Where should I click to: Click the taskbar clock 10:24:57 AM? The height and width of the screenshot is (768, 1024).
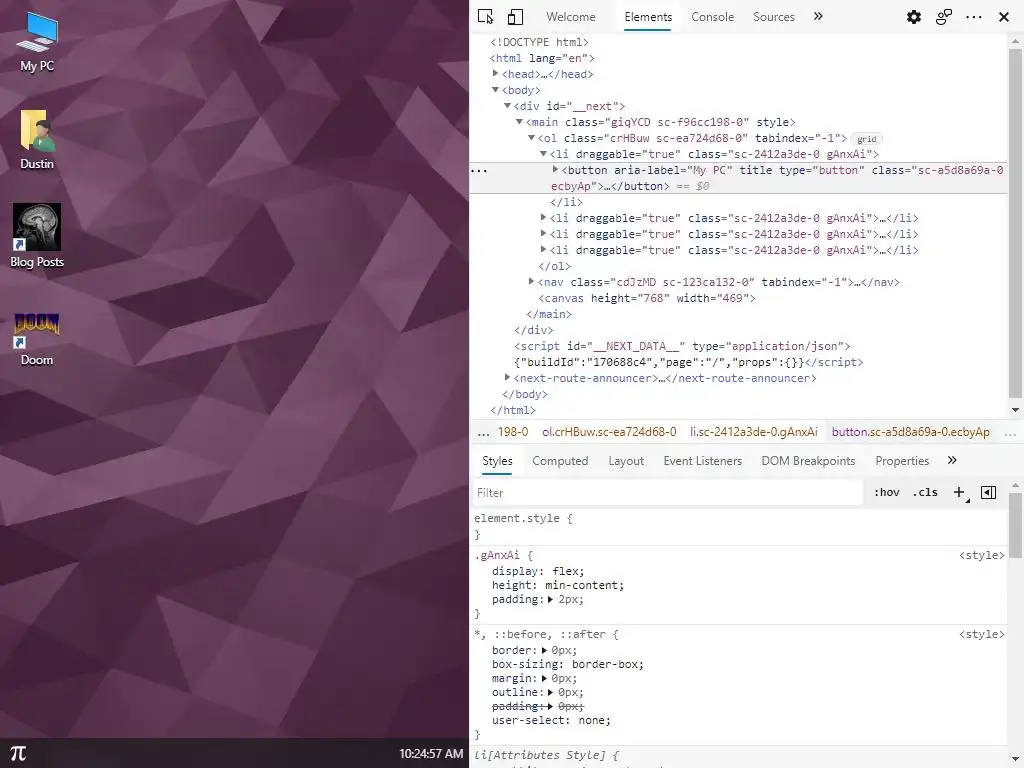pyautogui.click(x=431, y=754)
